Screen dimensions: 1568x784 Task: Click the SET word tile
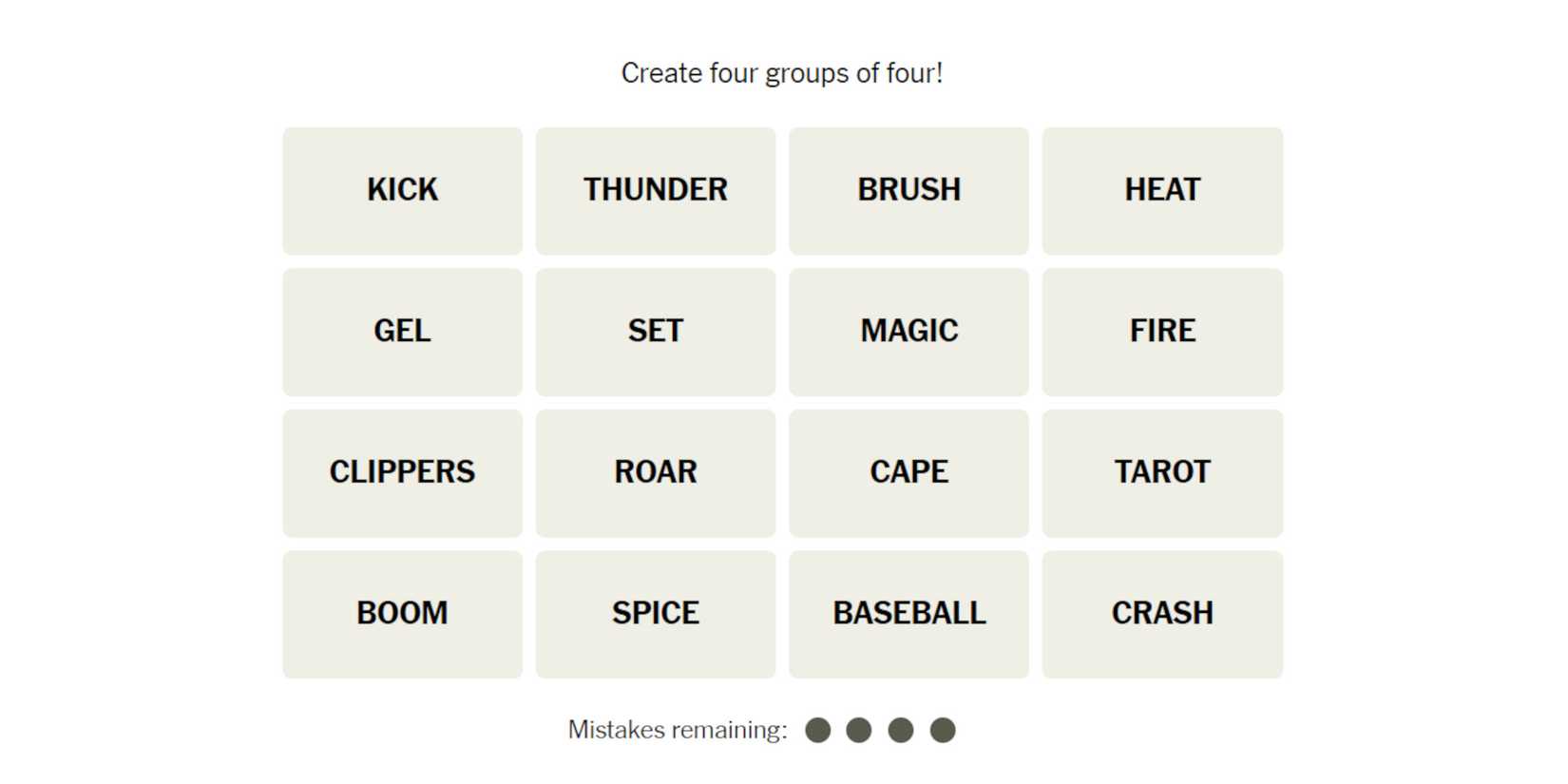[x=655, y=332]
